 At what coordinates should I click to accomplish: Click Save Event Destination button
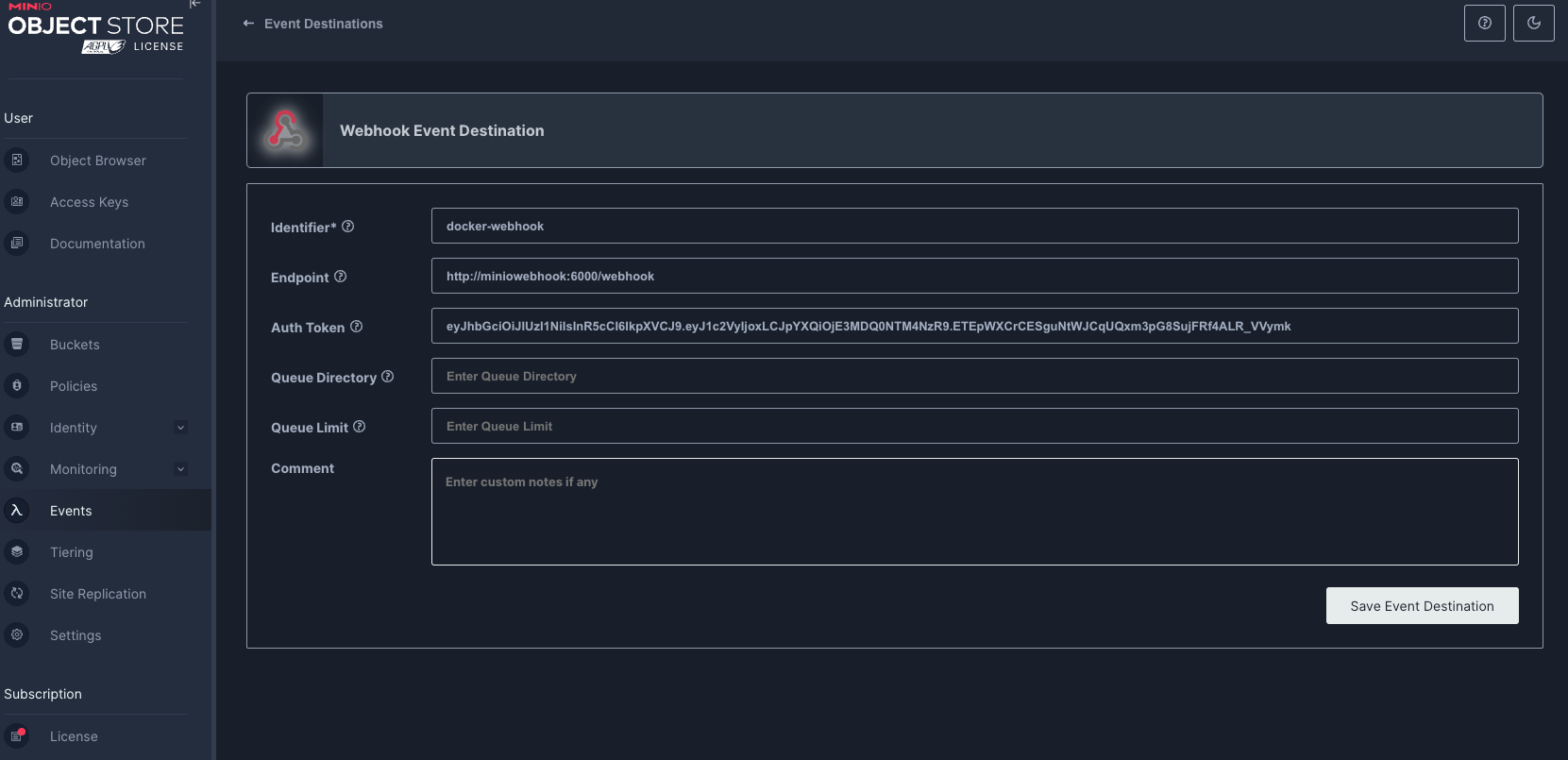(1422, 606)
